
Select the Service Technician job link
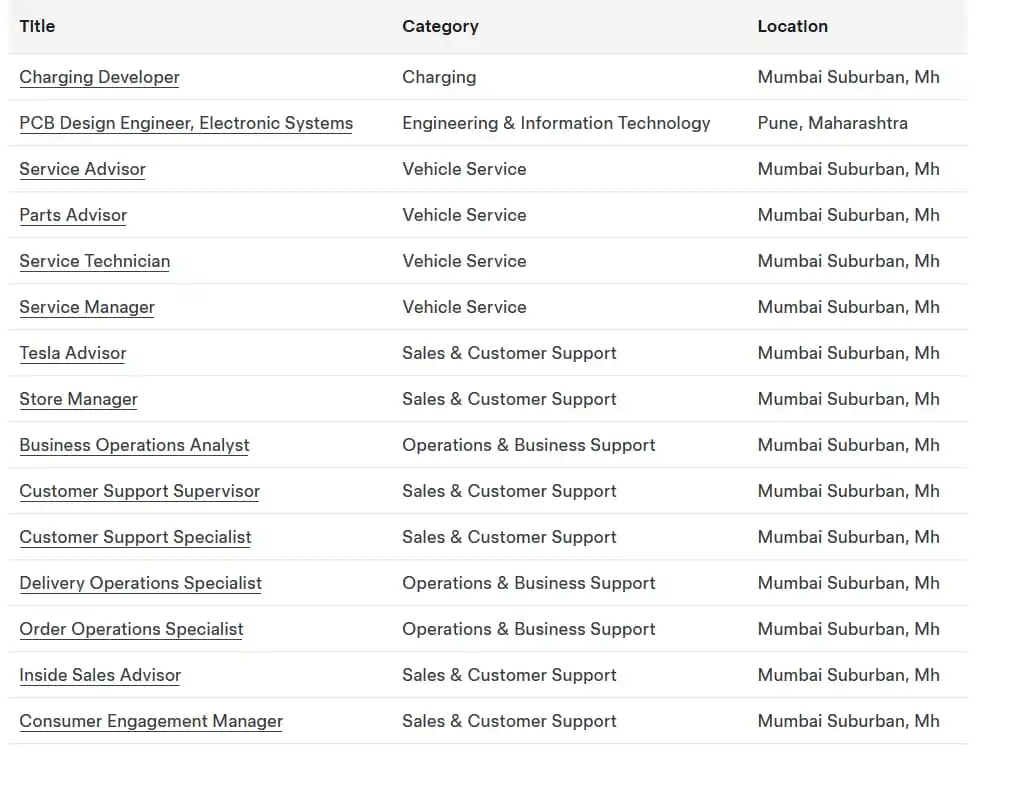tap(94, 261)
